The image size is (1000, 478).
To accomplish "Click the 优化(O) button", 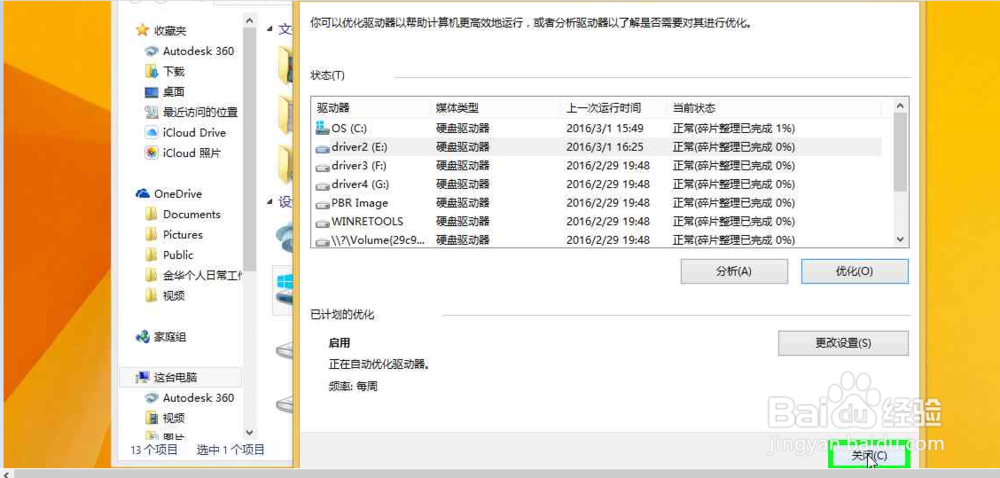I will click(x=855, y=271).
